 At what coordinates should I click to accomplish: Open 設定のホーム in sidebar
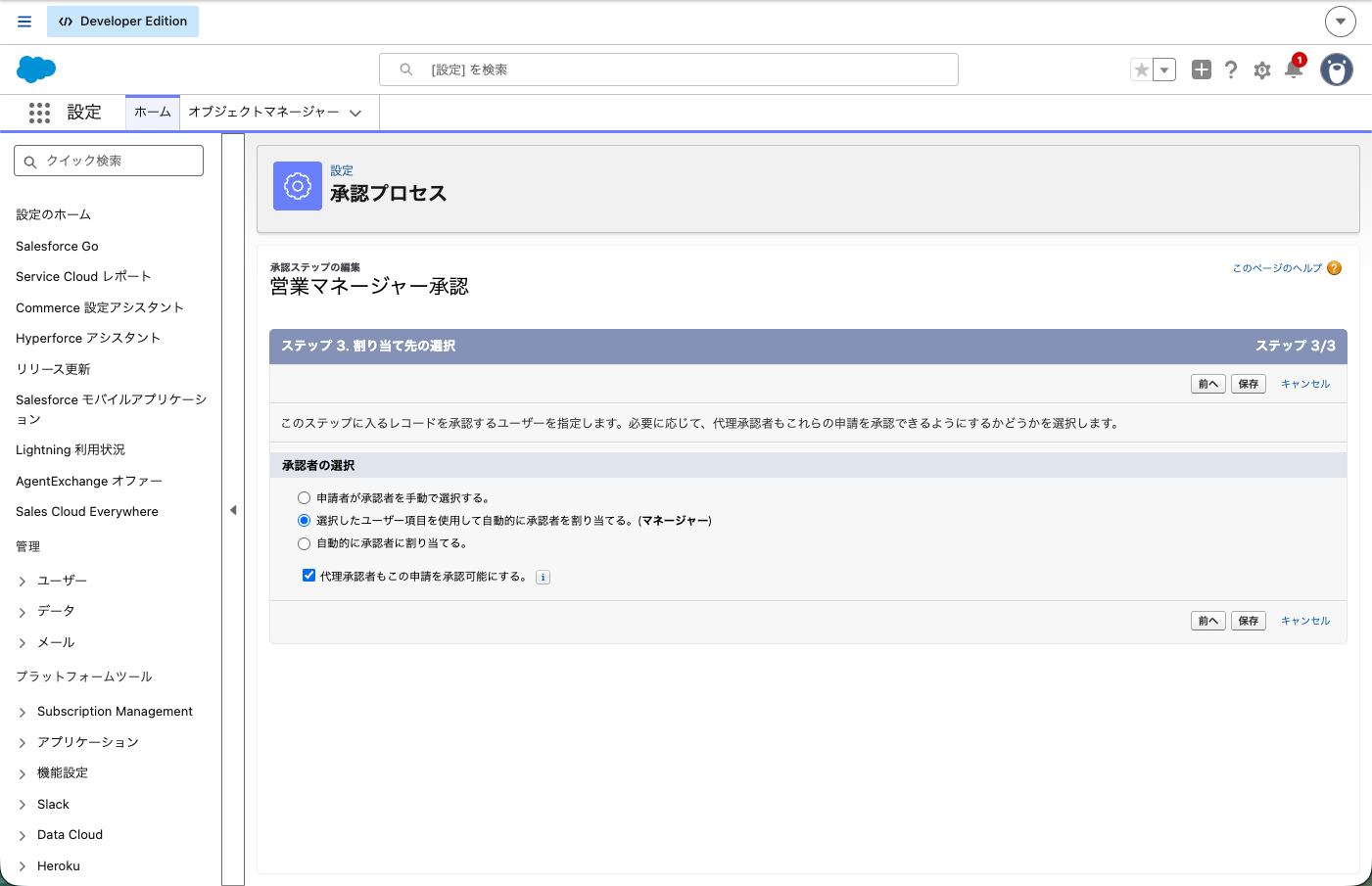[53, 214]
